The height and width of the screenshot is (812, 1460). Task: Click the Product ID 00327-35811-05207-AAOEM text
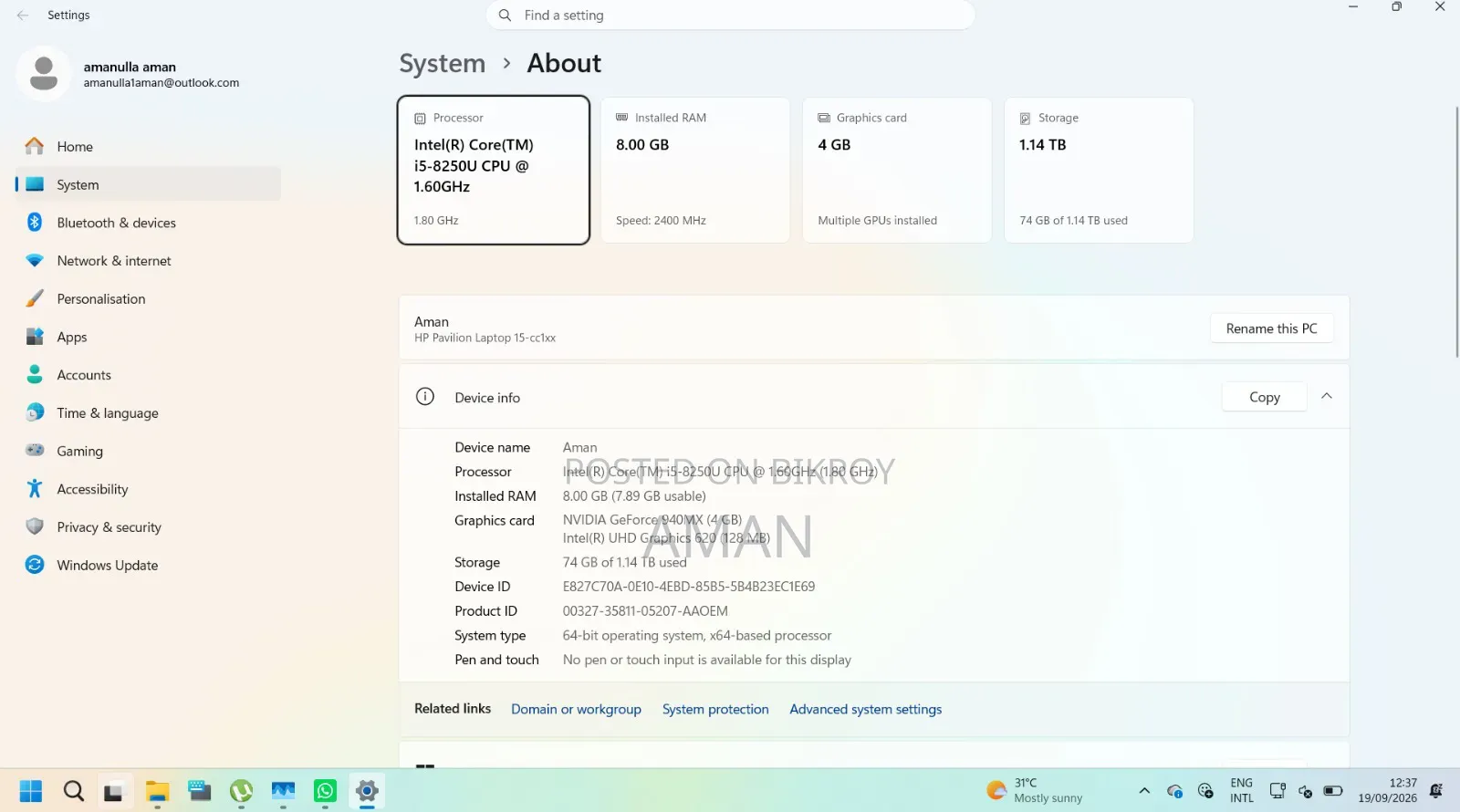click(x=645, y=611)
